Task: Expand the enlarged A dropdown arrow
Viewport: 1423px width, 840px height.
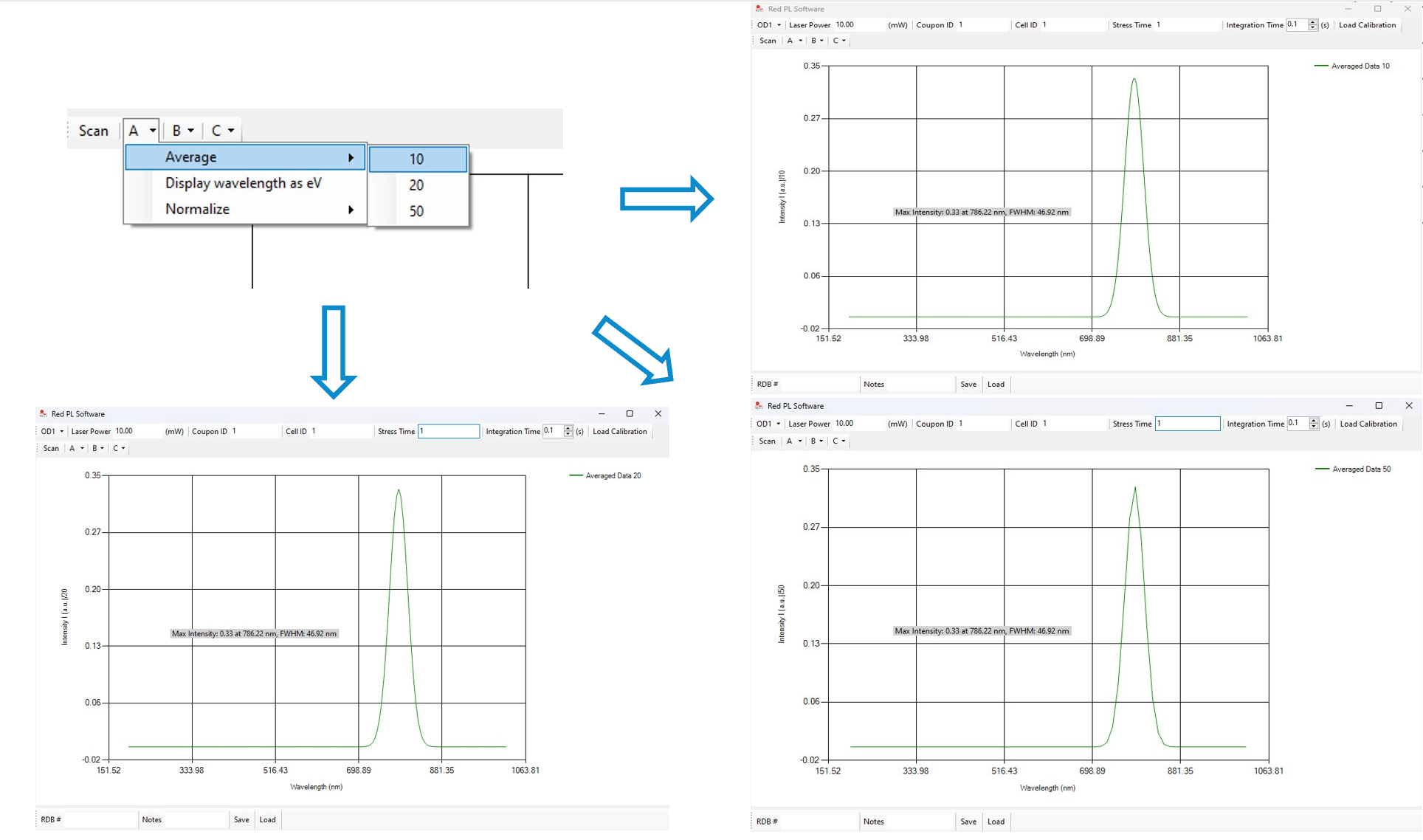Action: (x=152, y=131)
